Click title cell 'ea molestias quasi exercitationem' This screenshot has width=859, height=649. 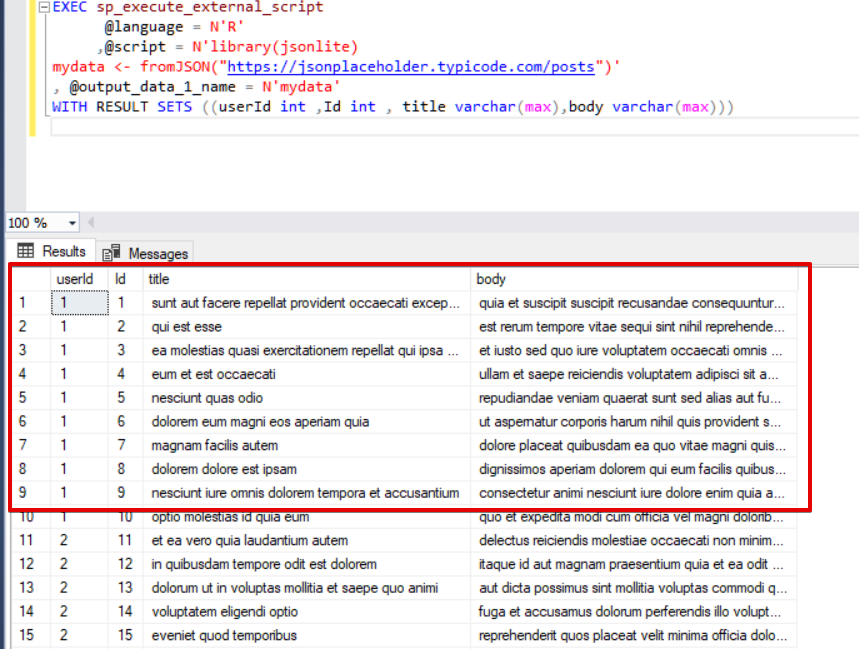tap(305, 351)
